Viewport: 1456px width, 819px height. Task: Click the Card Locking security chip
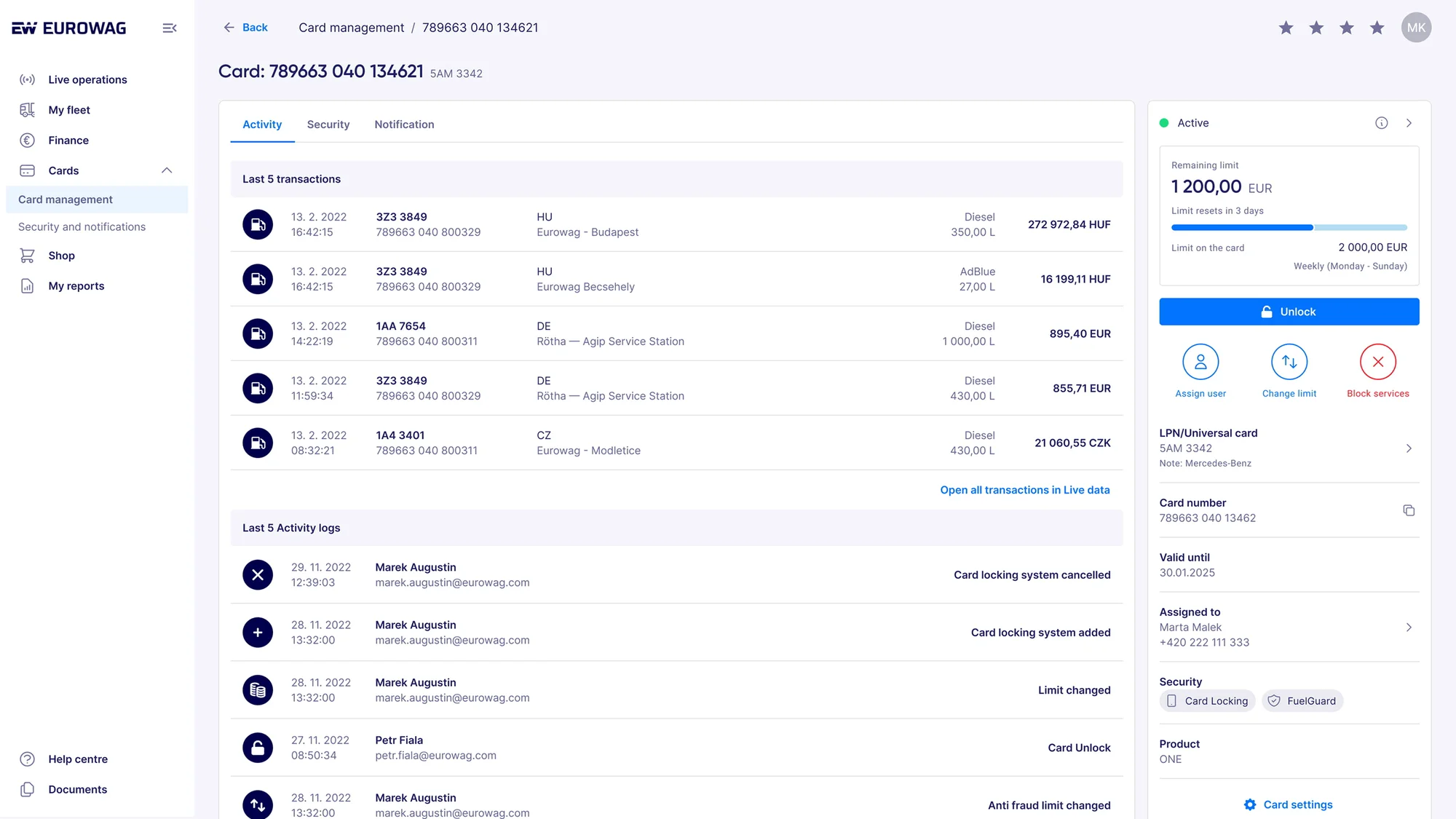point(1207,701)
